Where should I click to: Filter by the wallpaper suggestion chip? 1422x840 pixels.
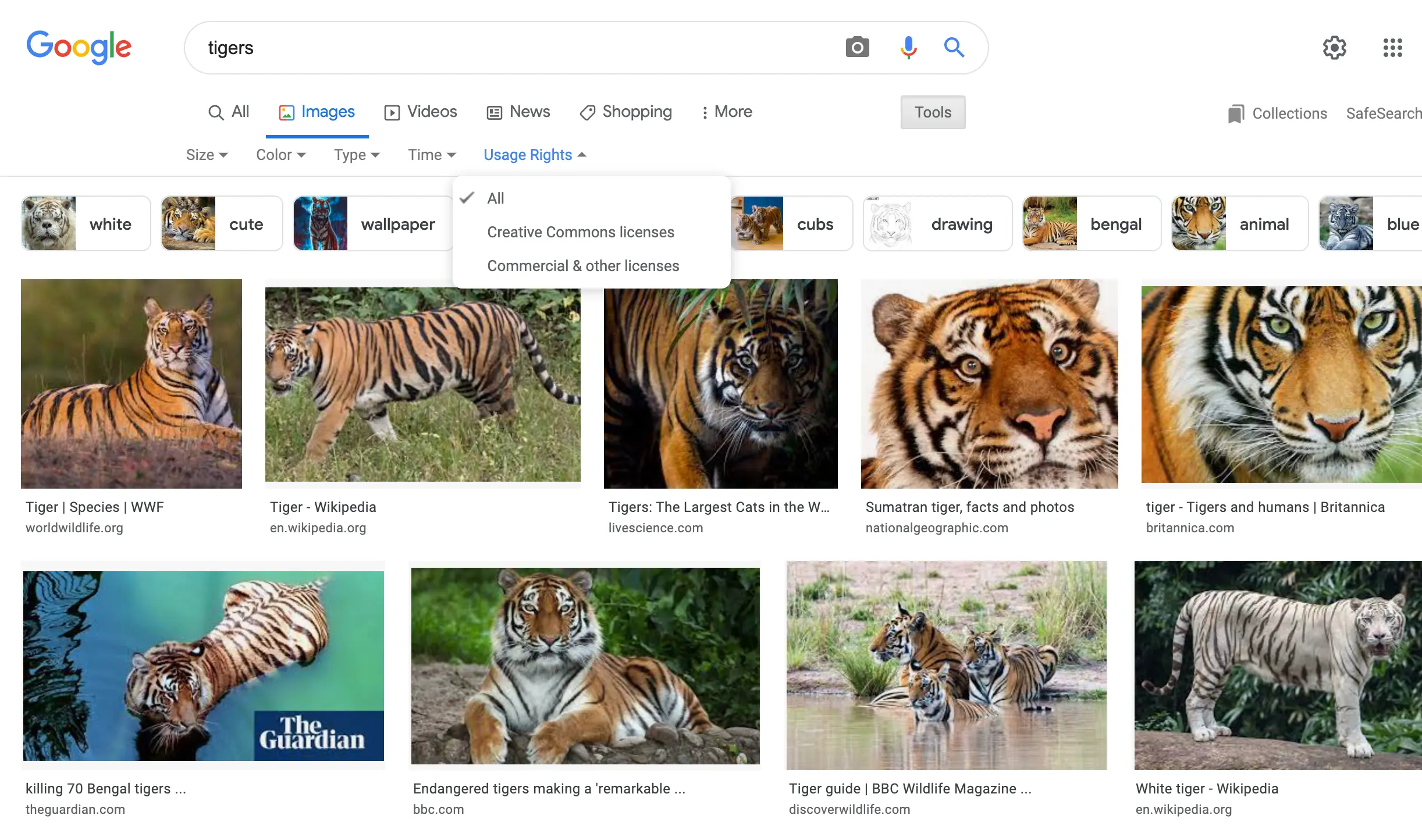pyautogui.click(x=372, y=224)
